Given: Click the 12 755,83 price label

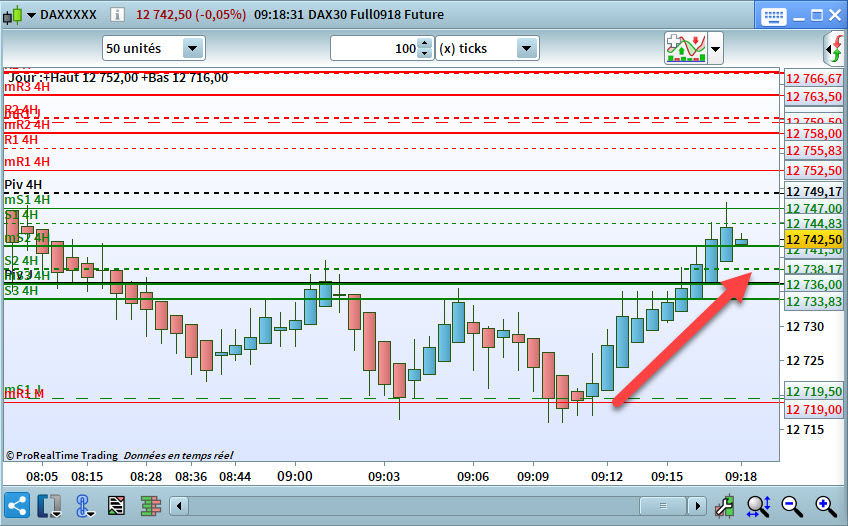Looking at the screenshot, I should (x=813, y=151).
